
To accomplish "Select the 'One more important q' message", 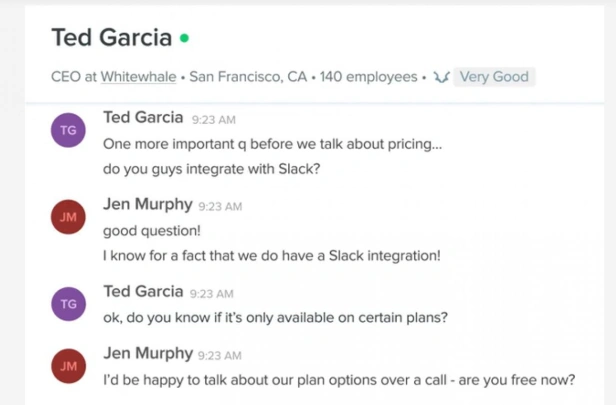I will click(x=273, y=144).
